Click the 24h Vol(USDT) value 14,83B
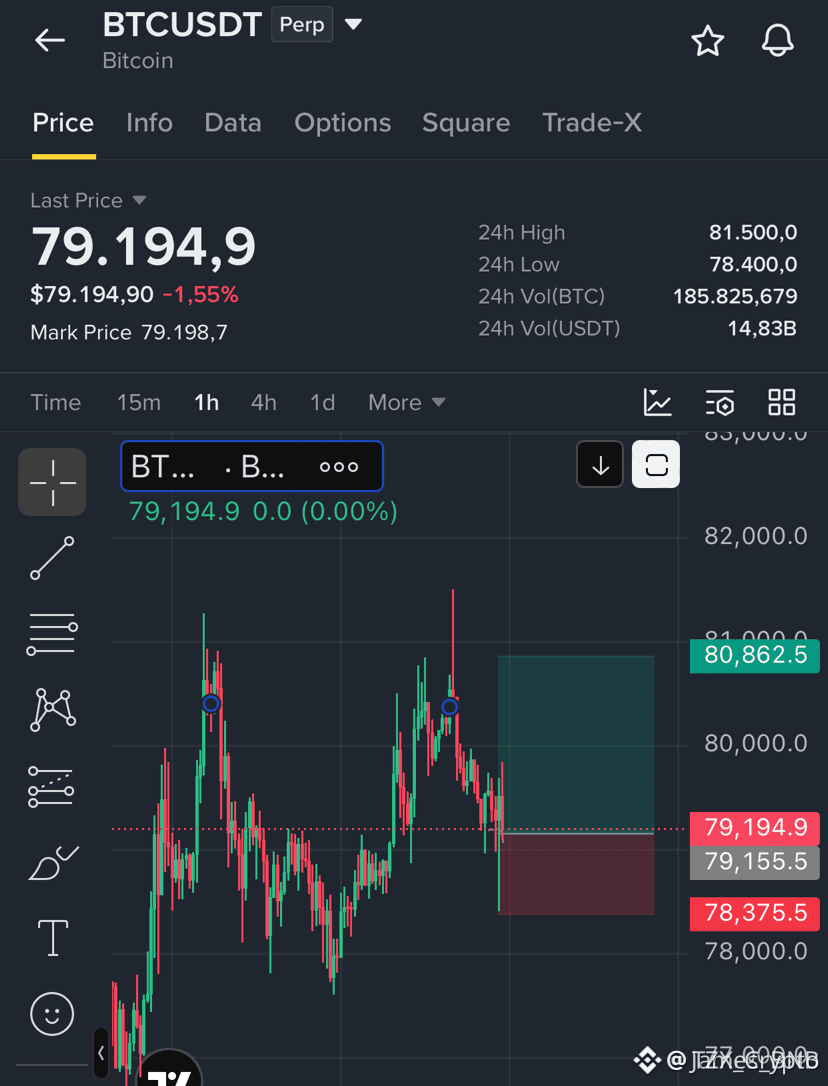 (762, 328)
